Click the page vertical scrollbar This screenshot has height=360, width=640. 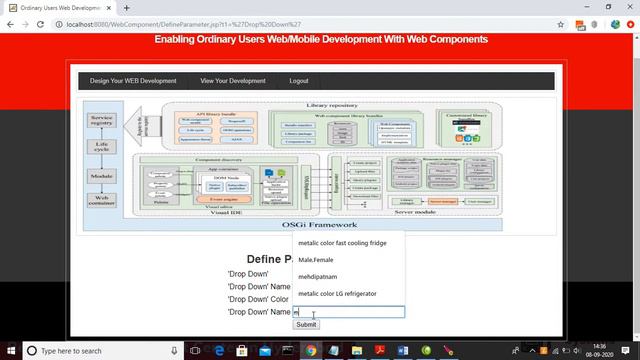(637, 188)
